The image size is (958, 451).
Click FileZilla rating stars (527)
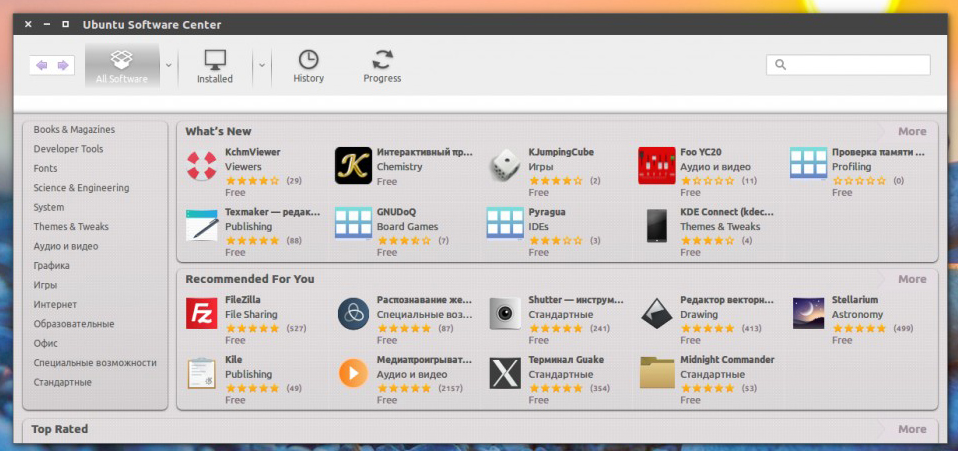[x=252, y=328]
